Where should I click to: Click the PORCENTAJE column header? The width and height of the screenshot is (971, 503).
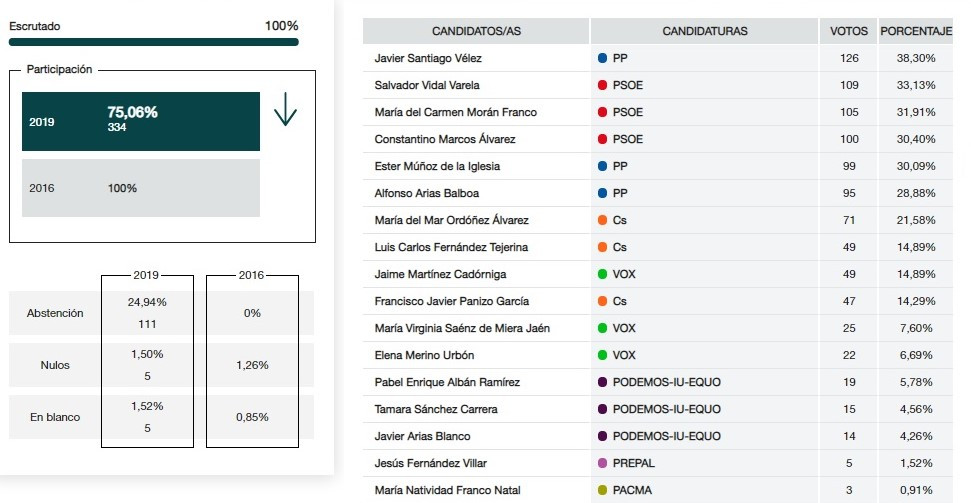(x=916, y=31)
